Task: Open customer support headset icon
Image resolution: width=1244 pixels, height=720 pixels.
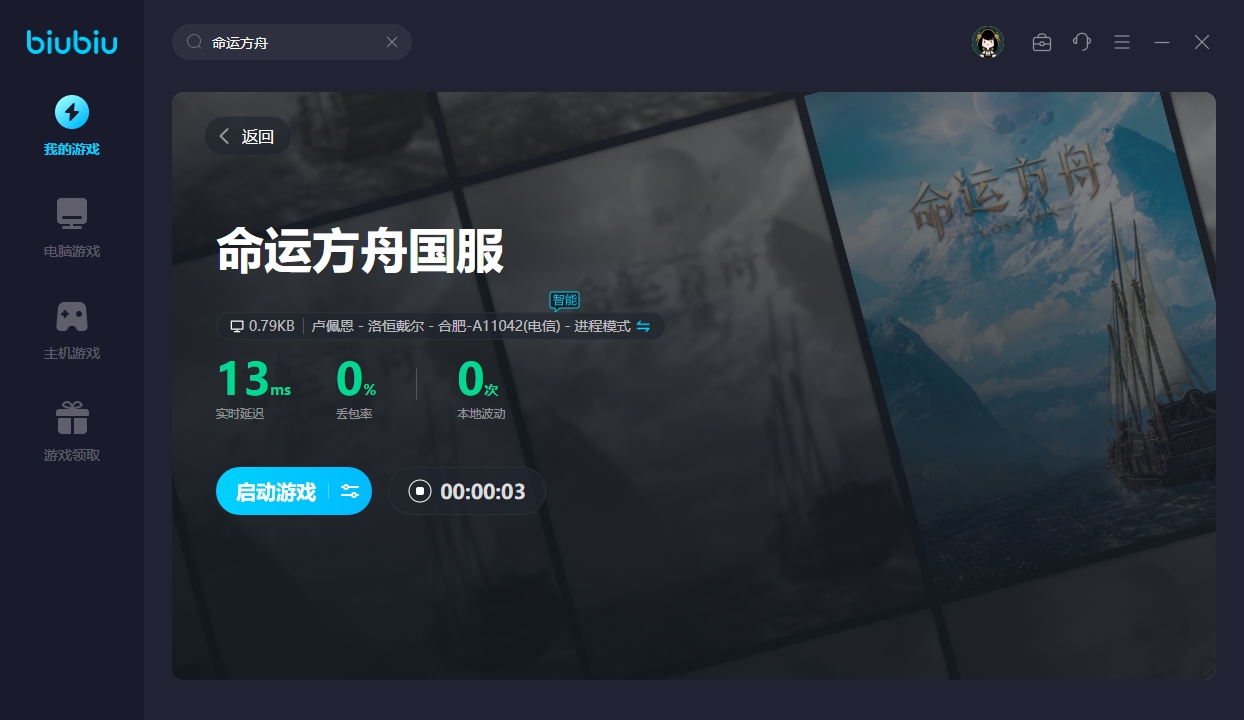Action: tap(1081, 42)
